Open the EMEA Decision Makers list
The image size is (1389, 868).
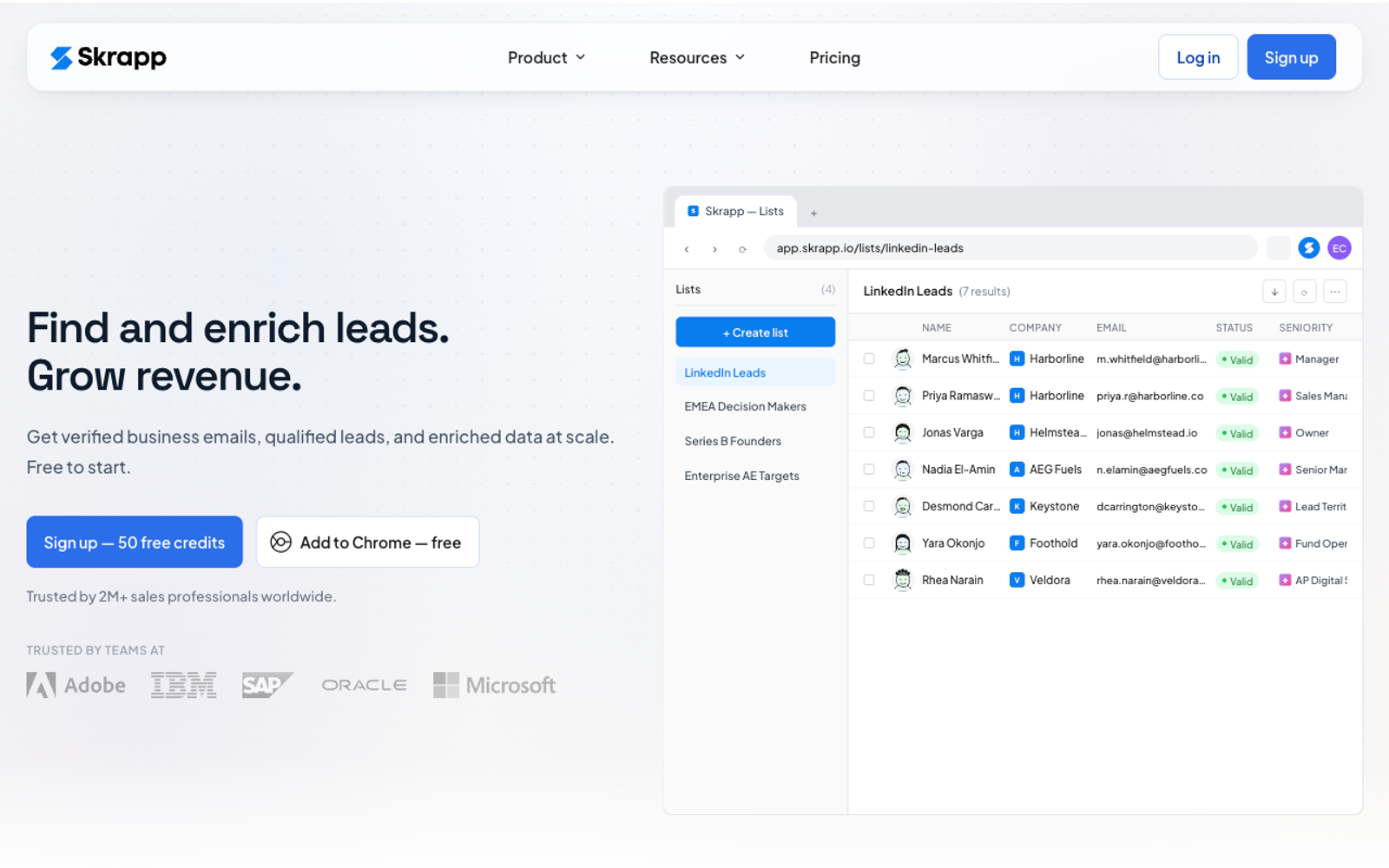point(755,406)
